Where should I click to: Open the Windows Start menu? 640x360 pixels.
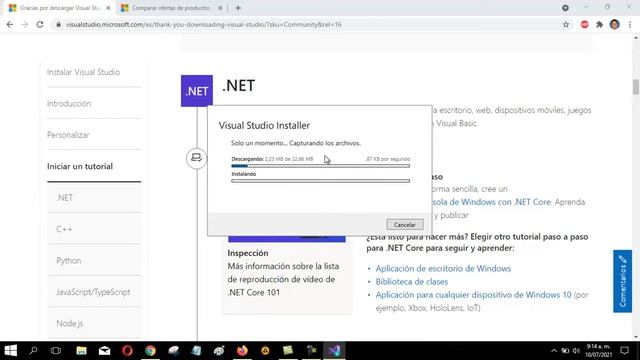[x=10, y=351]
